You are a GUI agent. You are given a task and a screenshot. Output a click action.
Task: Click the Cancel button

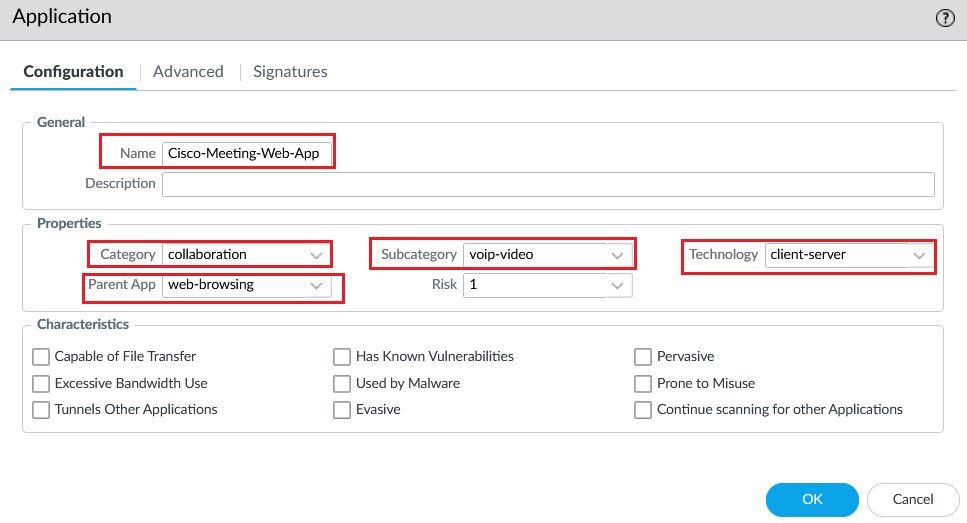(913, 500)
